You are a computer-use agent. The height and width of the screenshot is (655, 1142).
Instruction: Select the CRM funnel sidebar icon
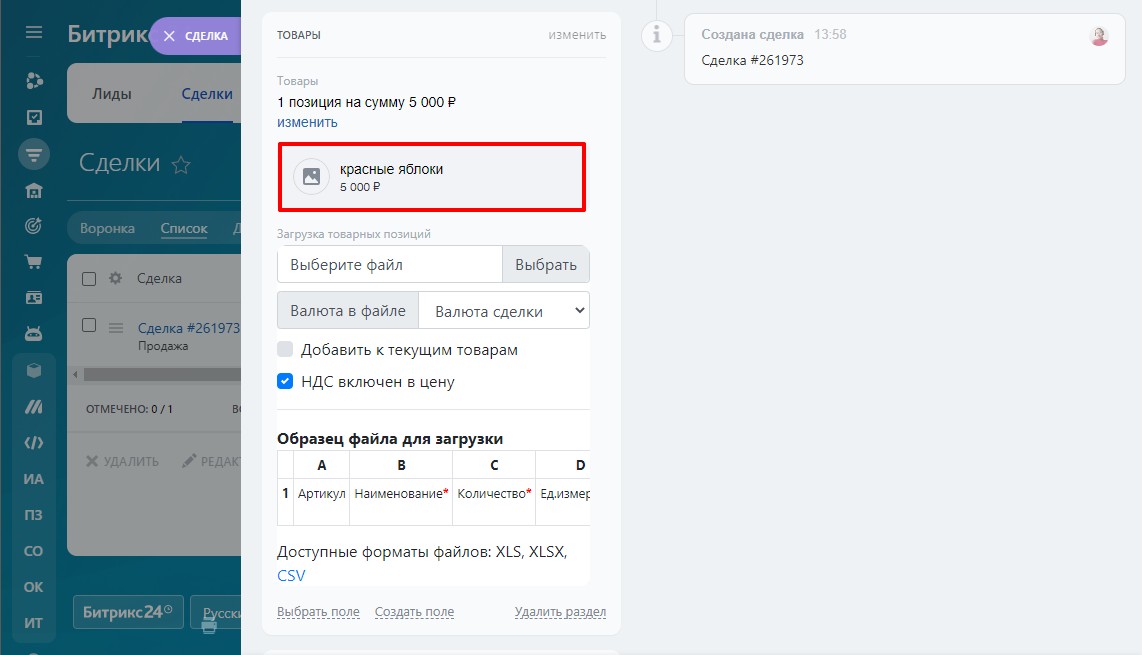(34, 154)
